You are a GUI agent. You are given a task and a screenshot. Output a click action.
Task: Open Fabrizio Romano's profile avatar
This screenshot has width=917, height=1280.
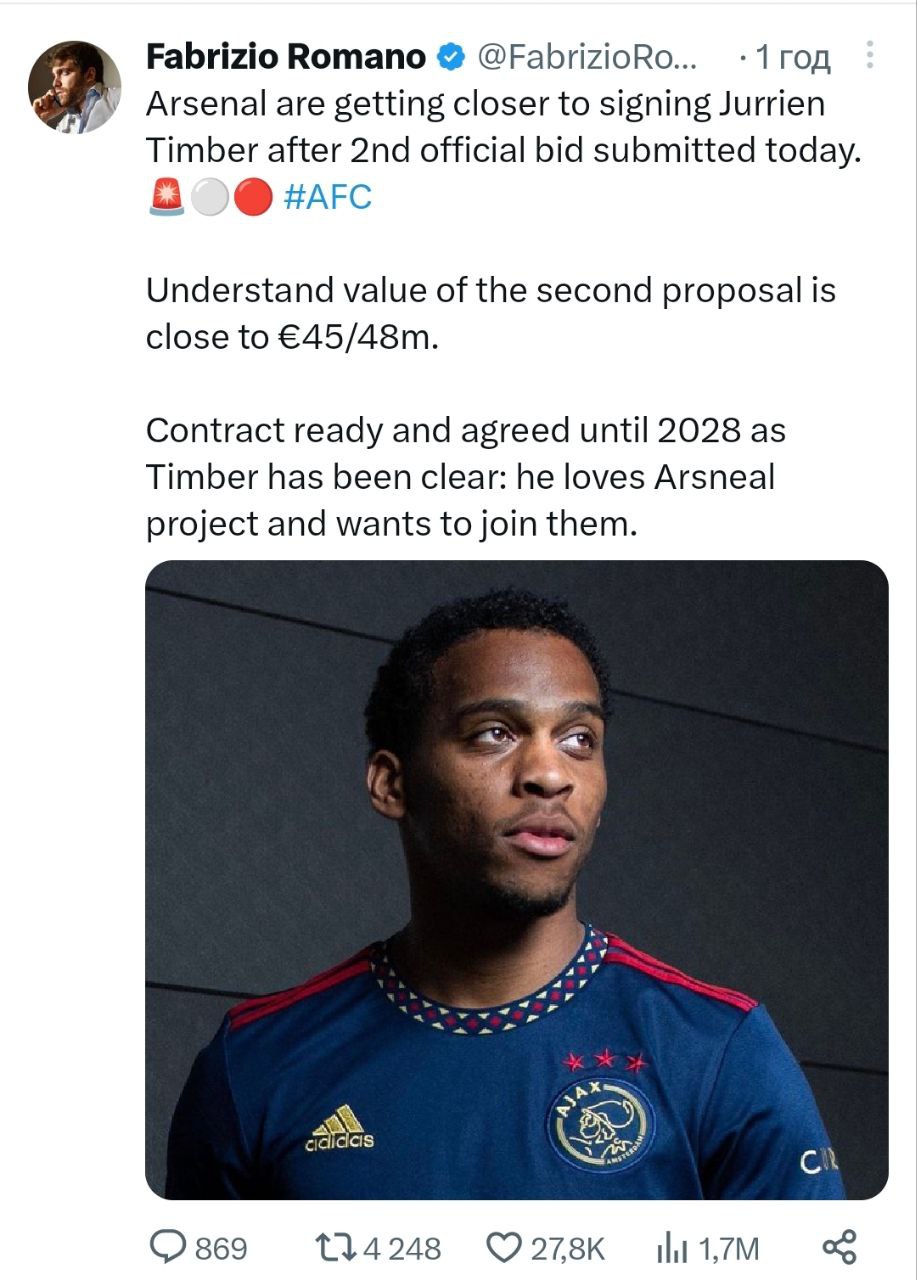coord(74,87)
